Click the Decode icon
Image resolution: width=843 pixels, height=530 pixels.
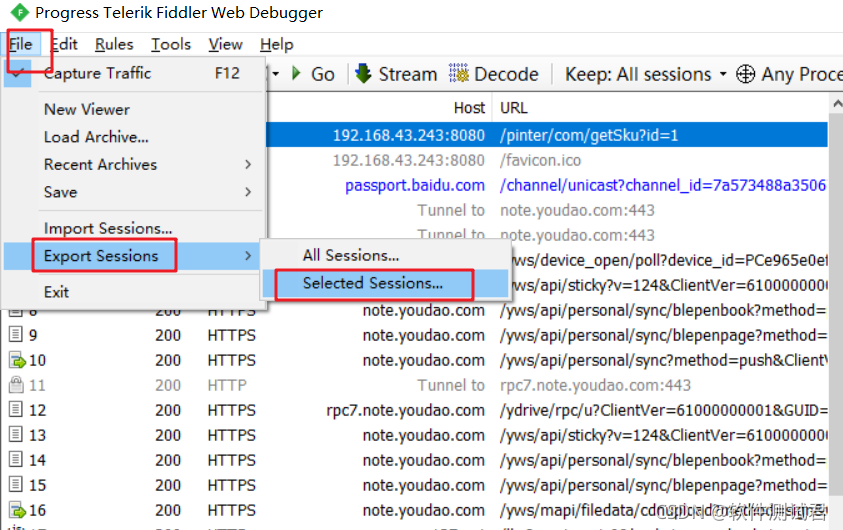pyautogui.click(x=459, y=73)
